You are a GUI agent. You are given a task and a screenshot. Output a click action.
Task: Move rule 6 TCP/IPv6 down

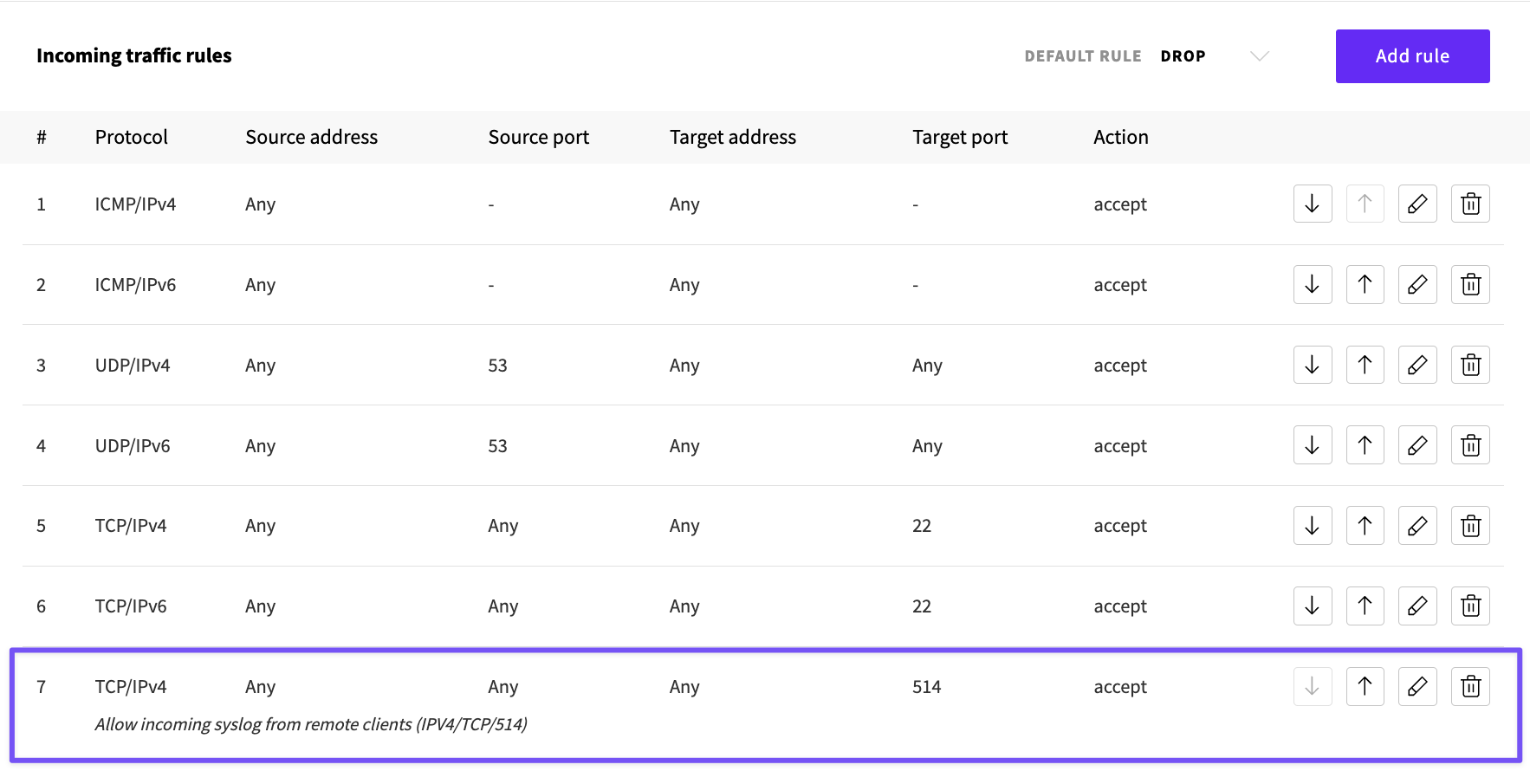pos(1313,606)
